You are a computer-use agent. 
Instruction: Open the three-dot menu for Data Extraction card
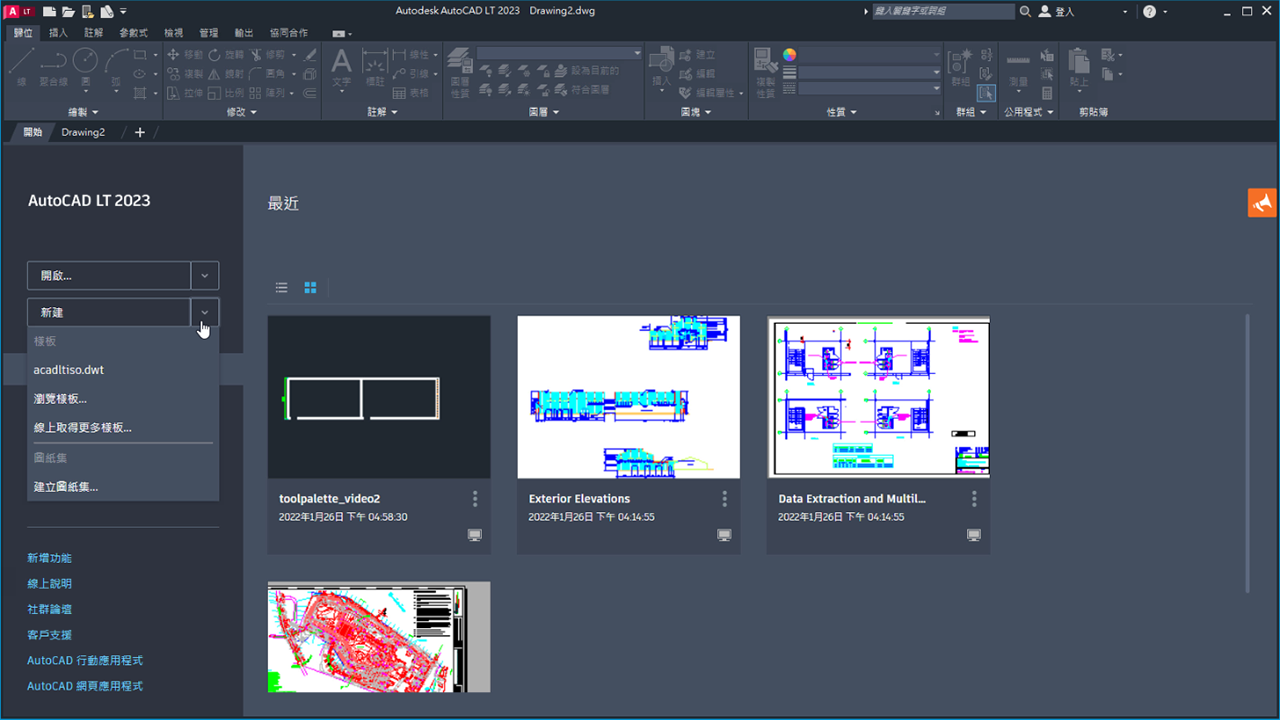pyautogui.click(x=975, y=498)
